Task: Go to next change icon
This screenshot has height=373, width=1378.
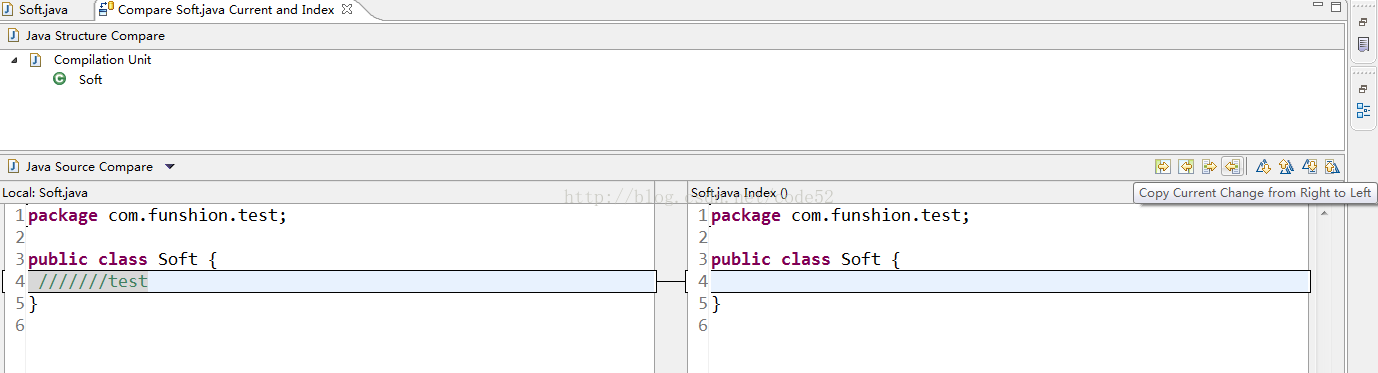Action: [1309, 167]
